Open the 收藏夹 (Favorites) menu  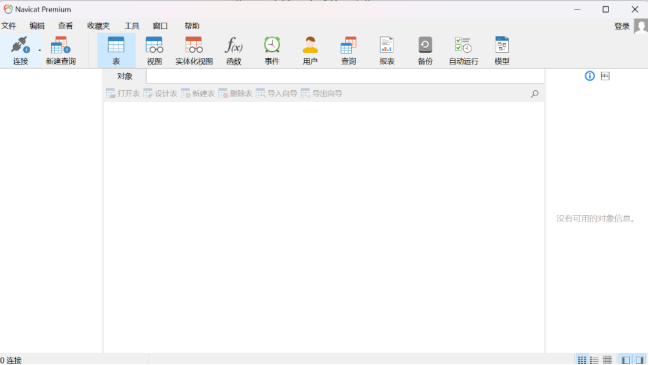[x=98, y=26]
